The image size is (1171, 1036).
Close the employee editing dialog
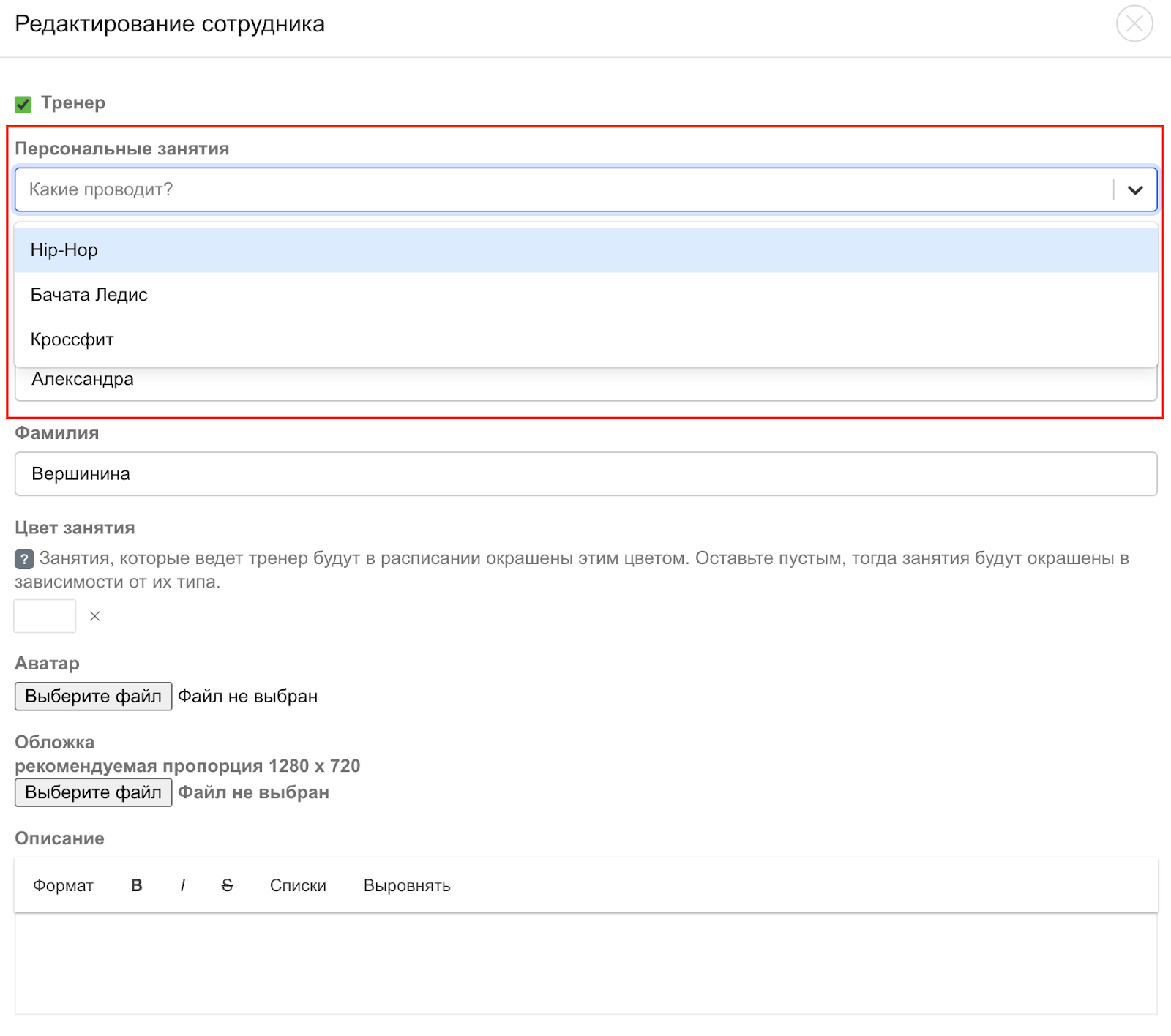(1134, 24)
